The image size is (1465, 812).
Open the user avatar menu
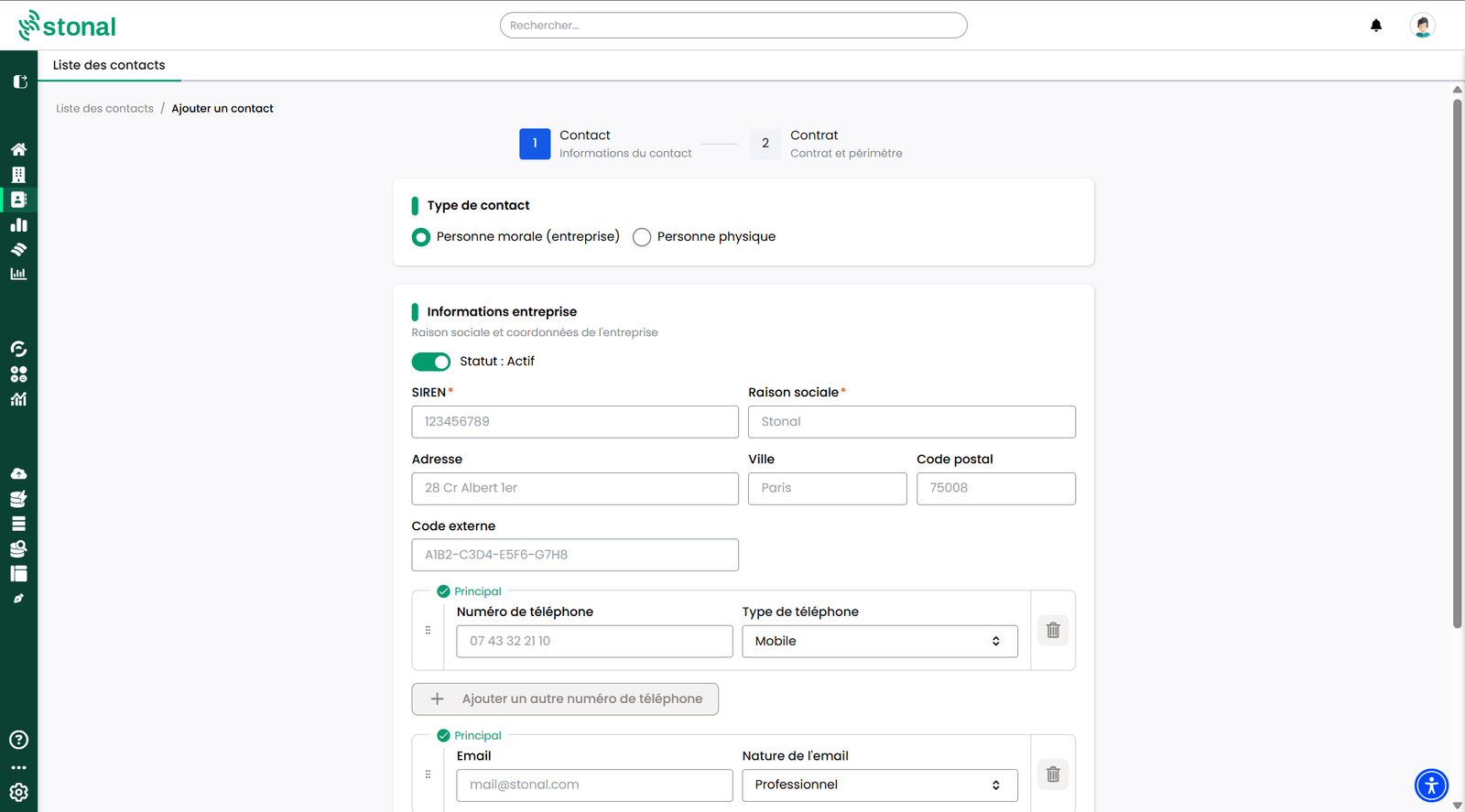click(1422, 26)
